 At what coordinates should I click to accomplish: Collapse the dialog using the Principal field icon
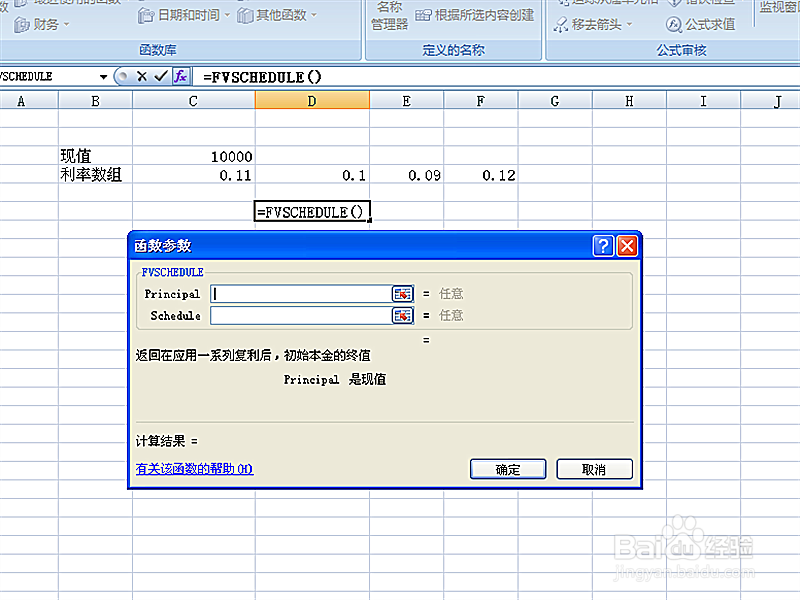pyautogui.click(x=403, y=293)
